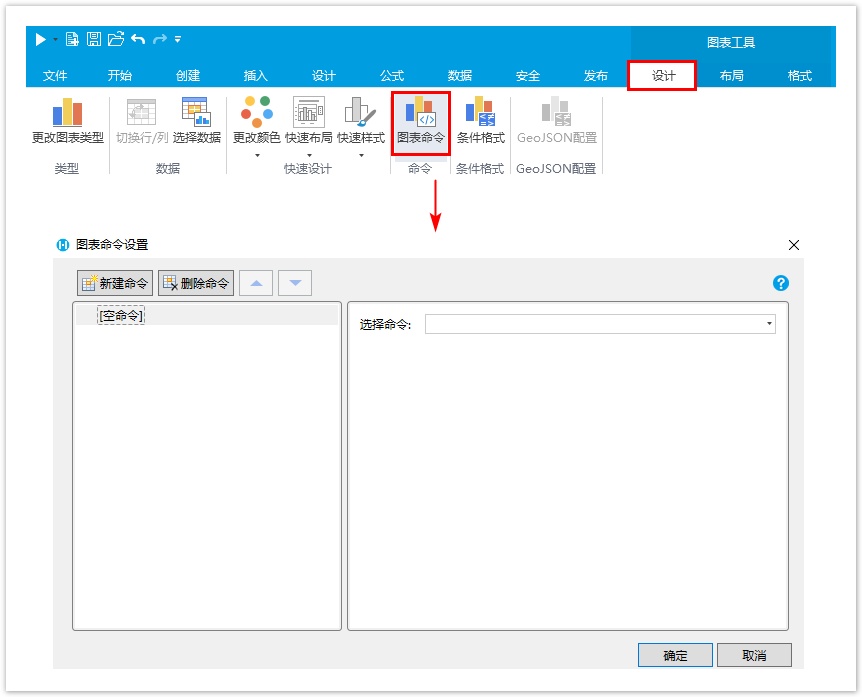Click the 取消 button

[x=754, y=655]
